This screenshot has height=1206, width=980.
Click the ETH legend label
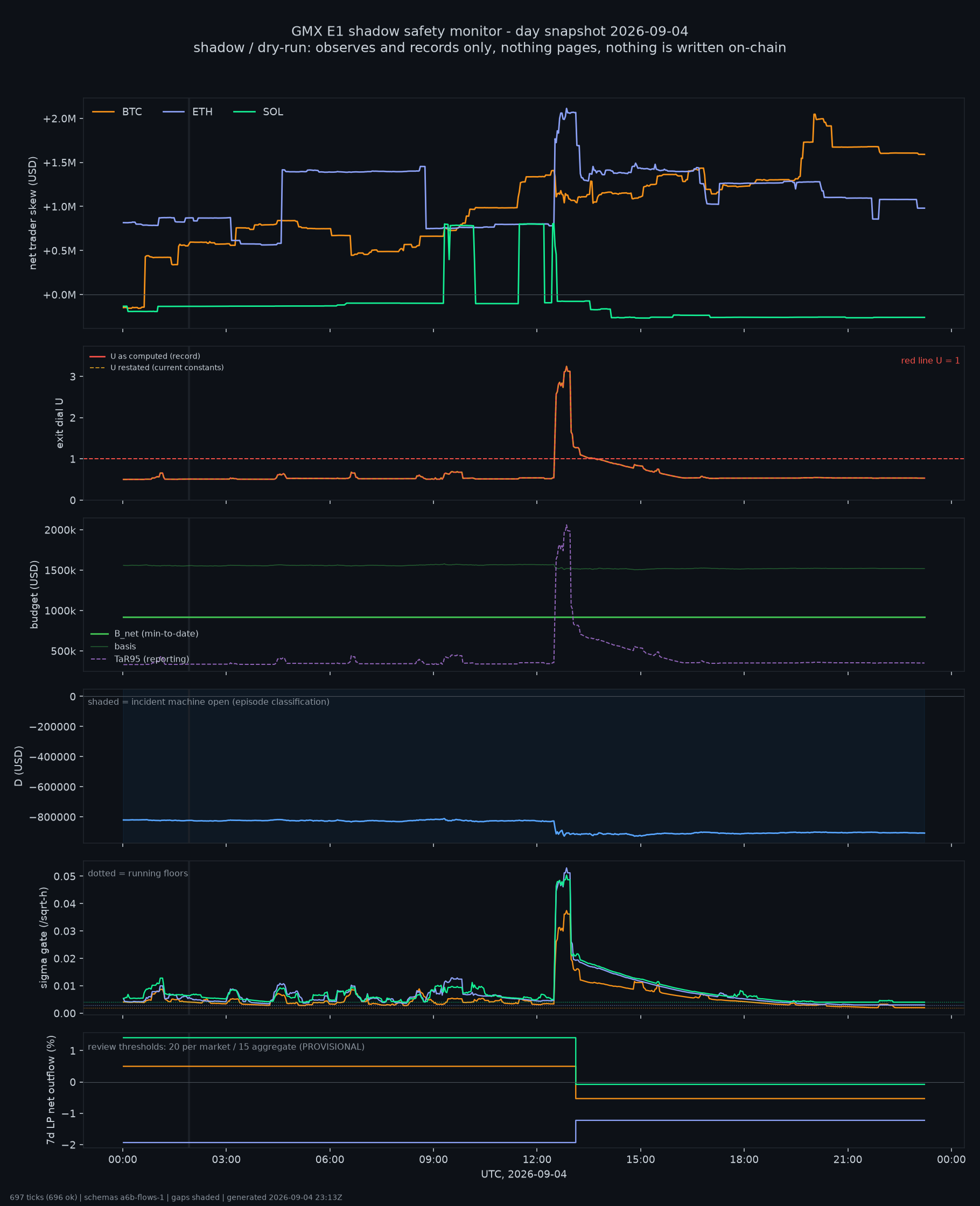pyautogui.click(x=202, y=112)
